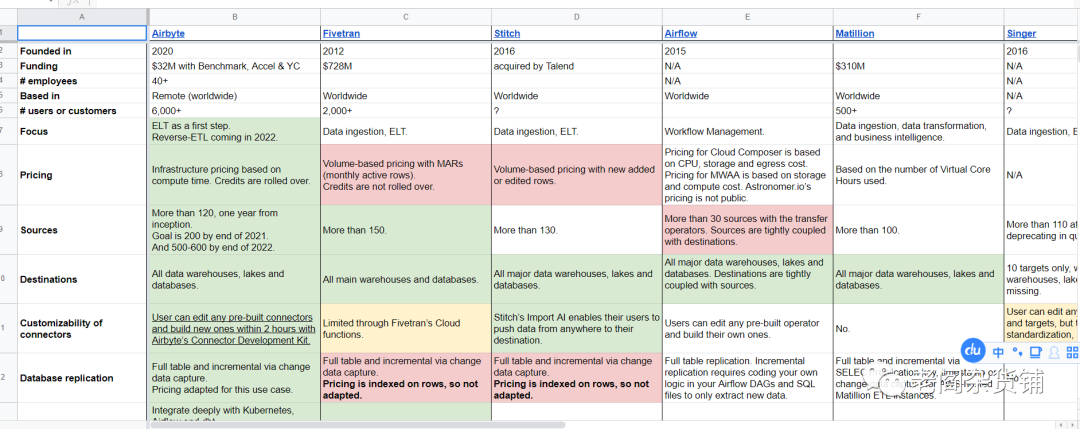This screenshot has width=1080, height=429.
Task: Follow the underlined Airbyte connector customizability link
Action: [x=232, y=328]
